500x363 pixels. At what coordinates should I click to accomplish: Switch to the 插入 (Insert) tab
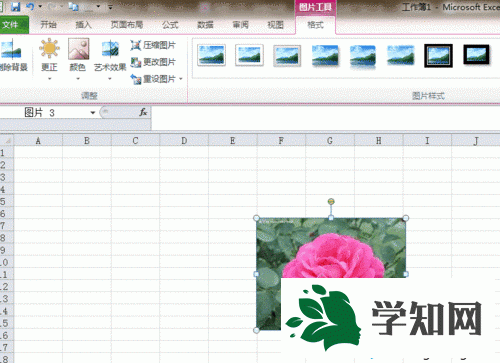click(83, 25)
